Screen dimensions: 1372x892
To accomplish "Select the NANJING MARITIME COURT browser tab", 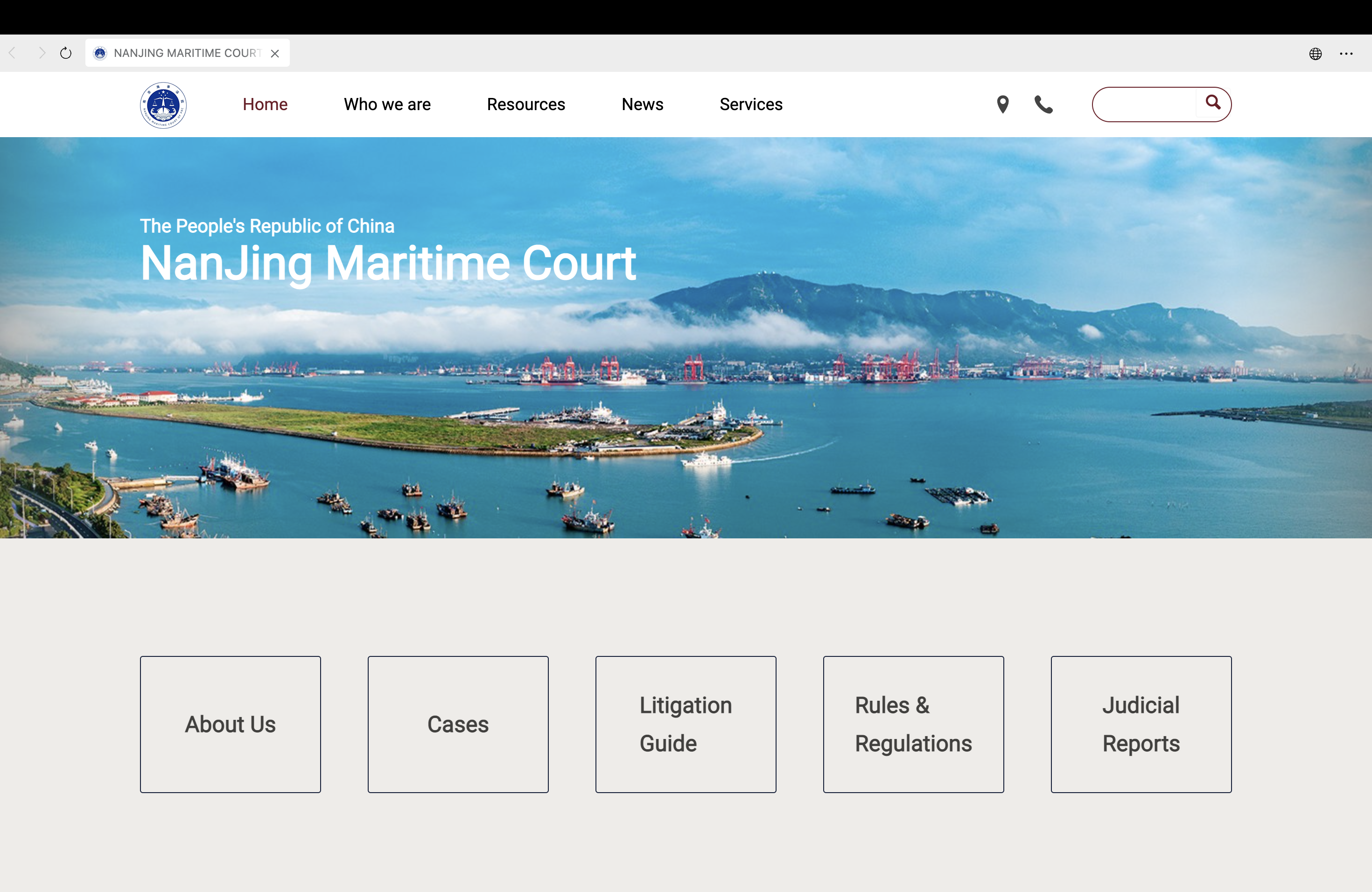I will [187, 53].
